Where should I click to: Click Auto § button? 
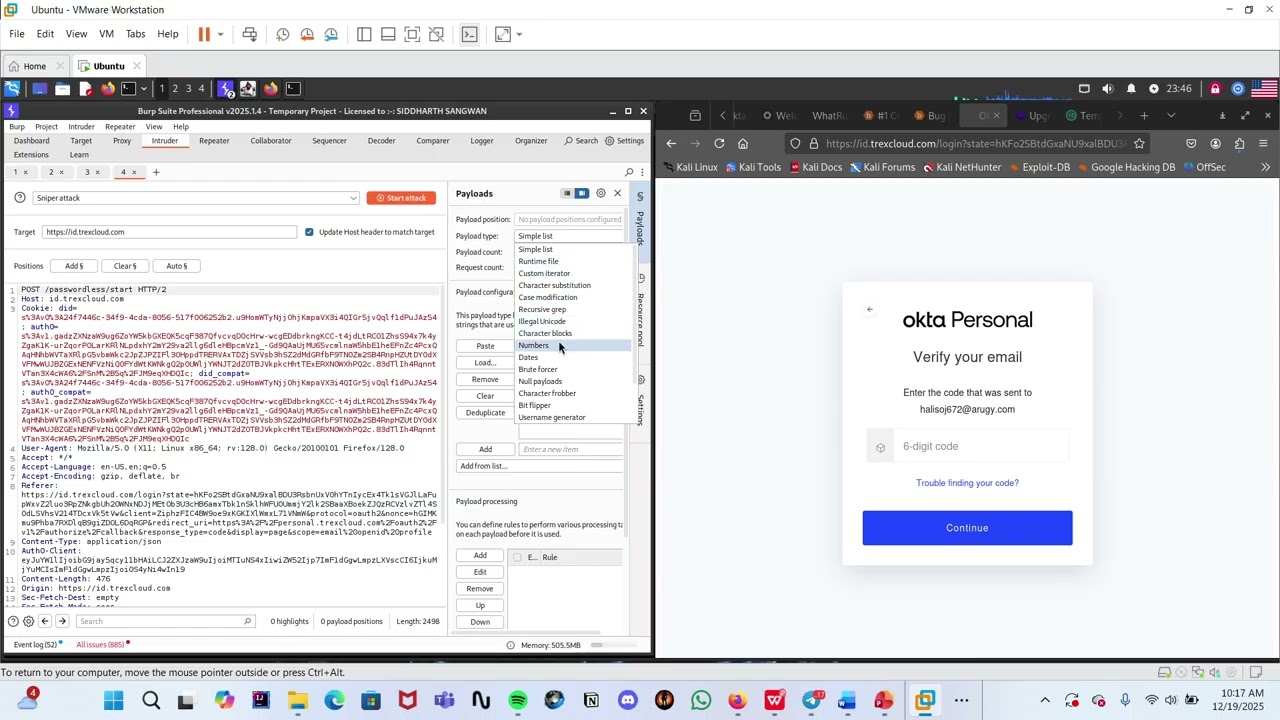[x=177, y=266]
